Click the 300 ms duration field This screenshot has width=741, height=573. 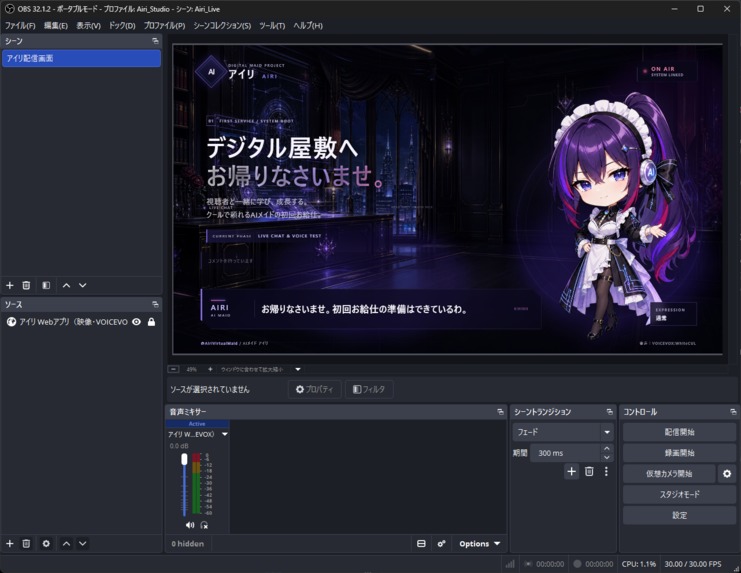(x=565, y=453)
